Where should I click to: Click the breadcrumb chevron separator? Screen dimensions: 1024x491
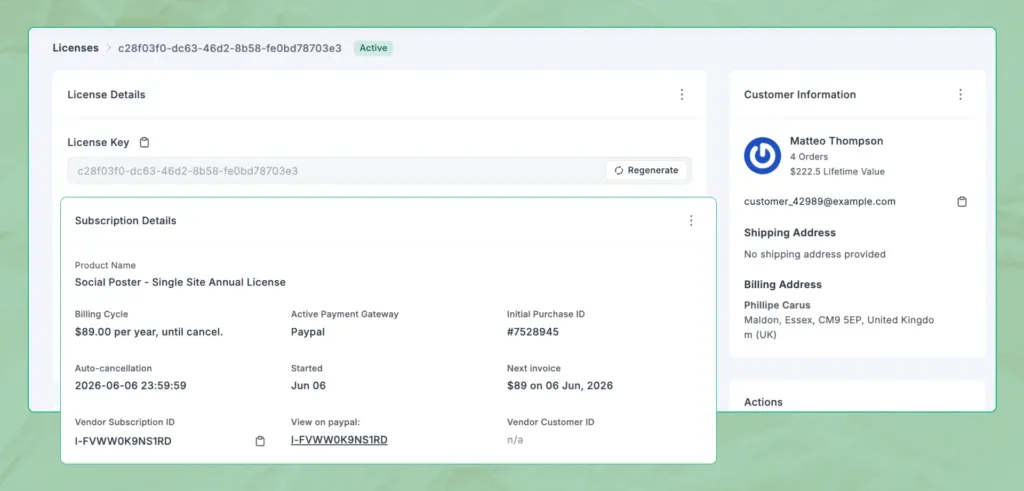[x=109, y=48]
